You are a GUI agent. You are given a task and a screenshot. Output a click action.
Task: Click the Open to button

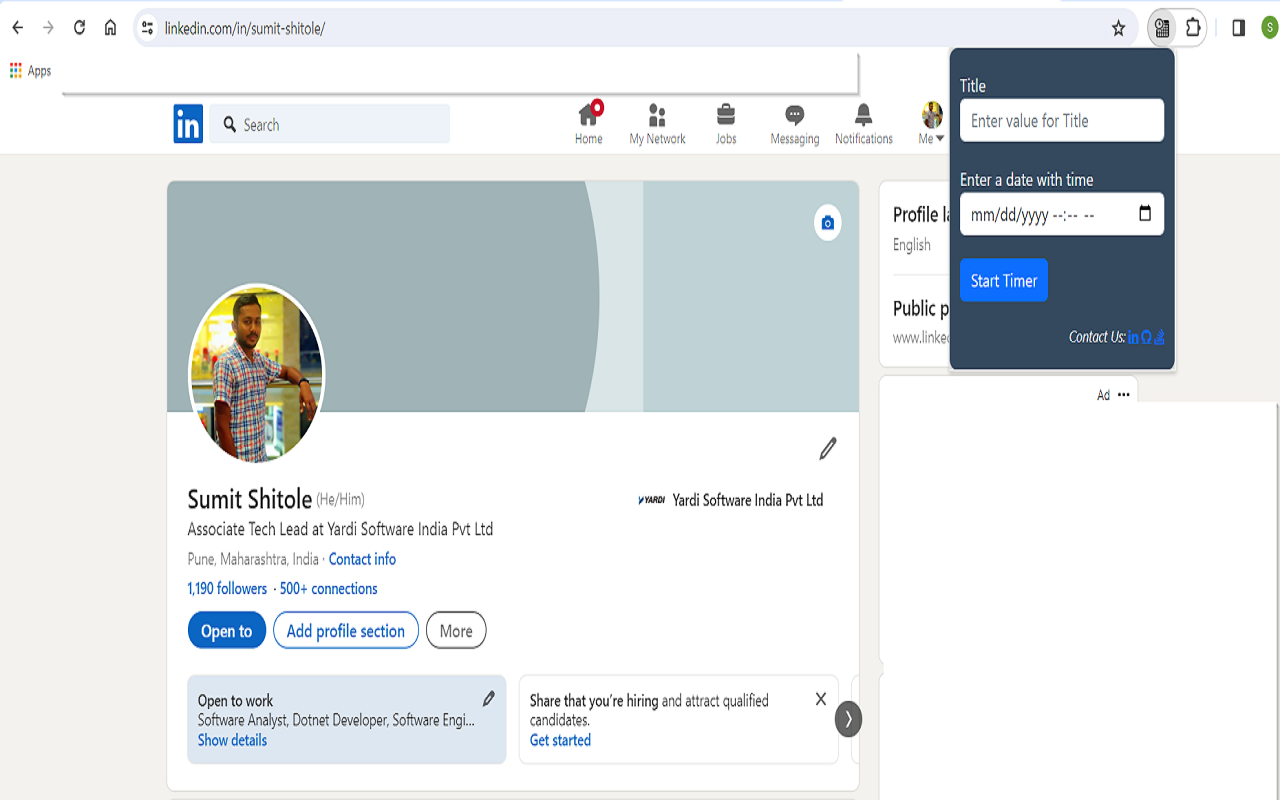(227, 630)
